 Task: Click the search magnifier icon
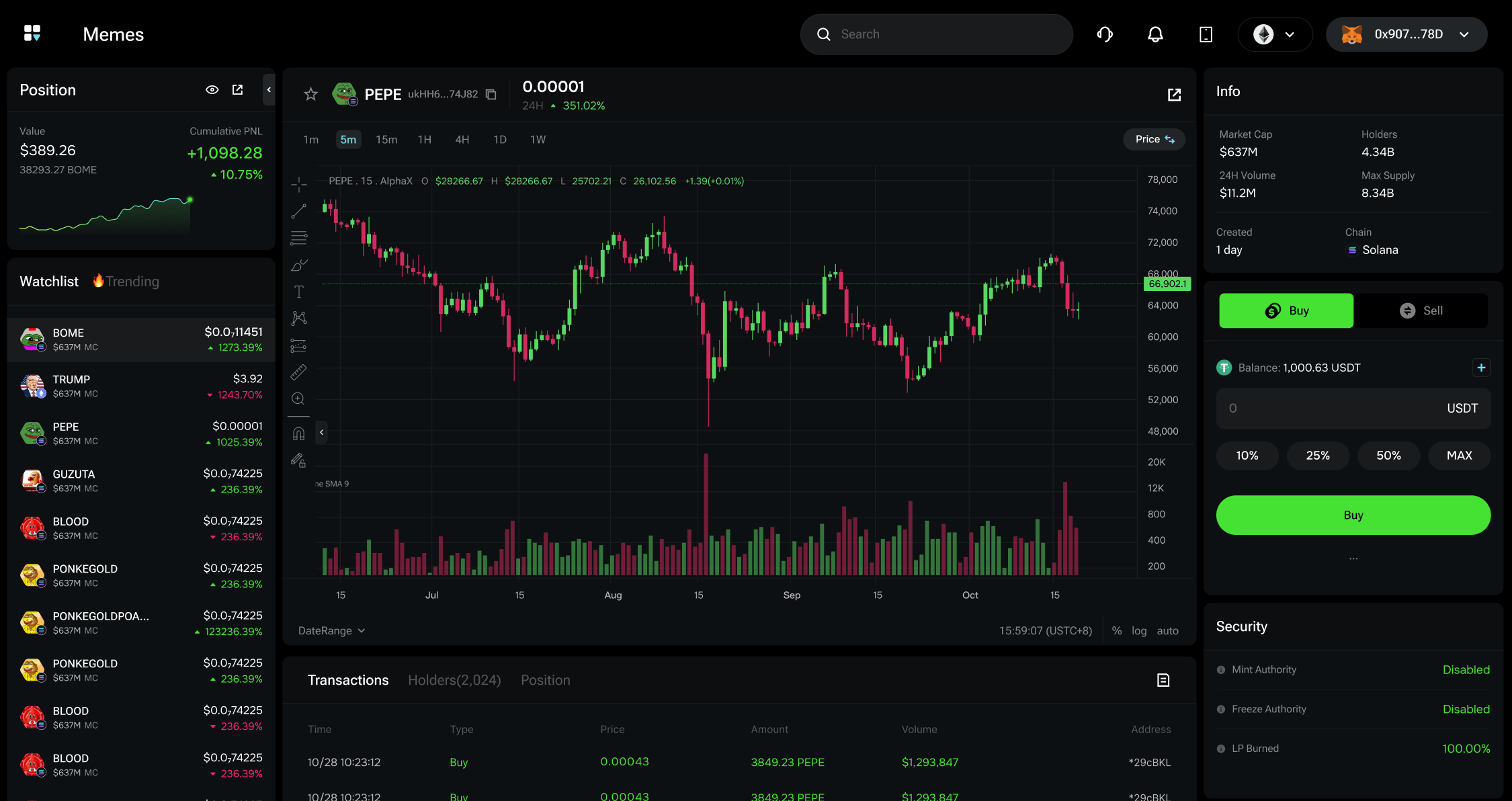(x=824, y=34)
